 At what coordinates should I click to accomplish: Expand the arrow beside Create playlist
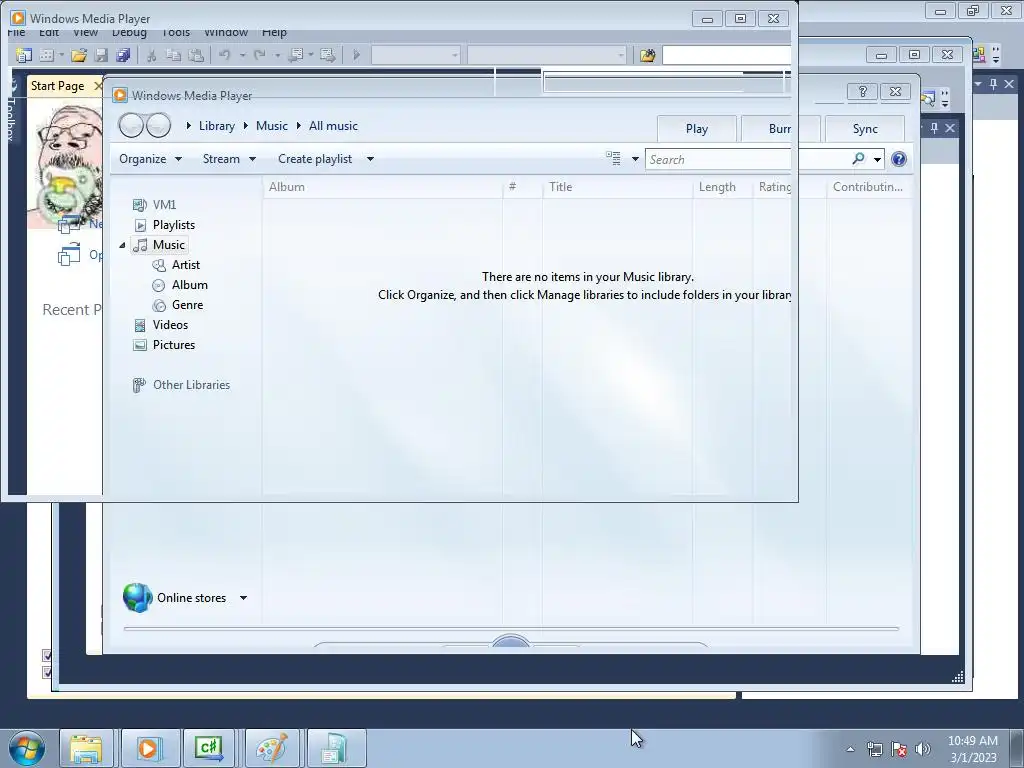click(370, 159)
